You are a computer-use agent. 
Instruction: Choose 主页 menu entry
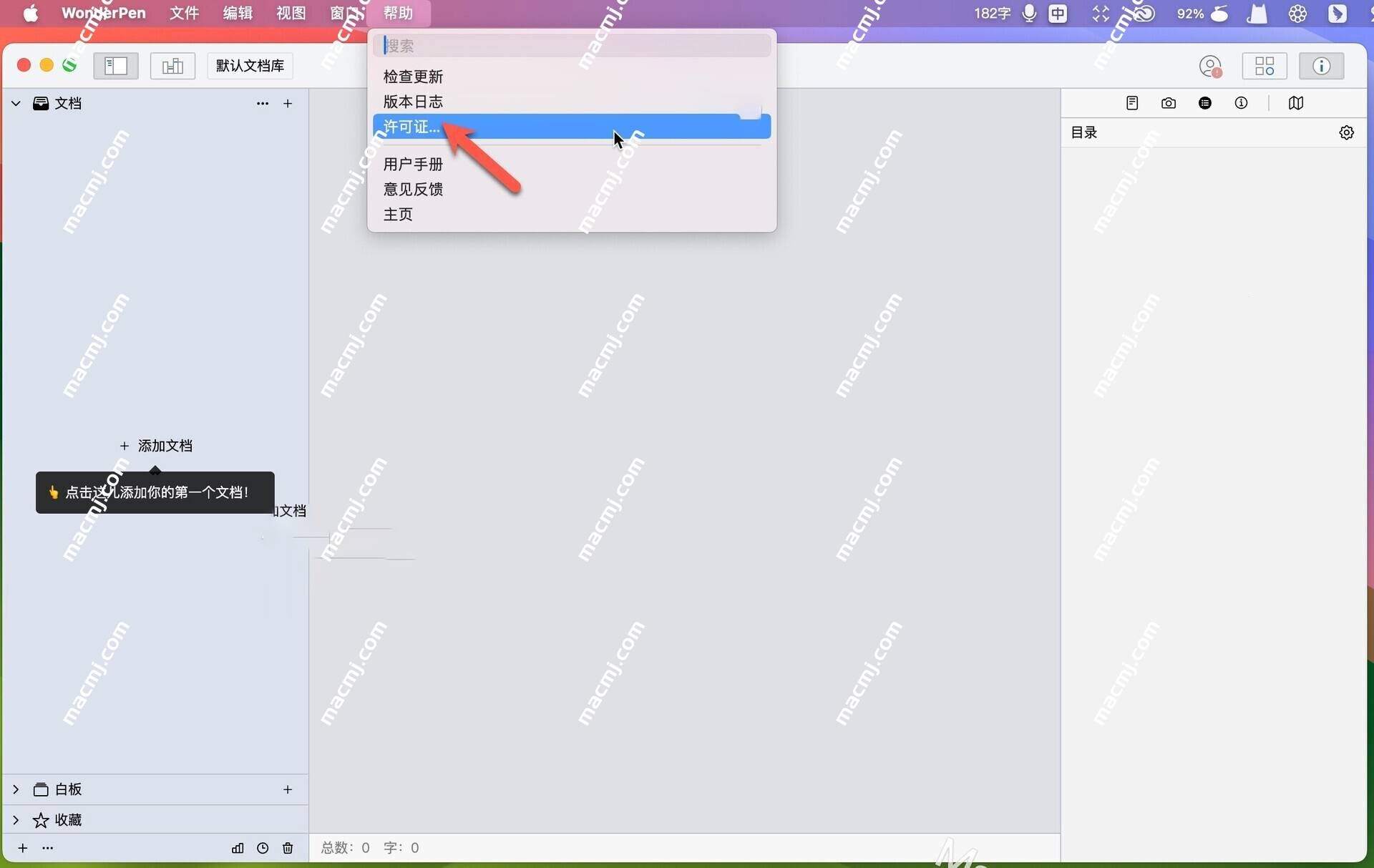572,215
